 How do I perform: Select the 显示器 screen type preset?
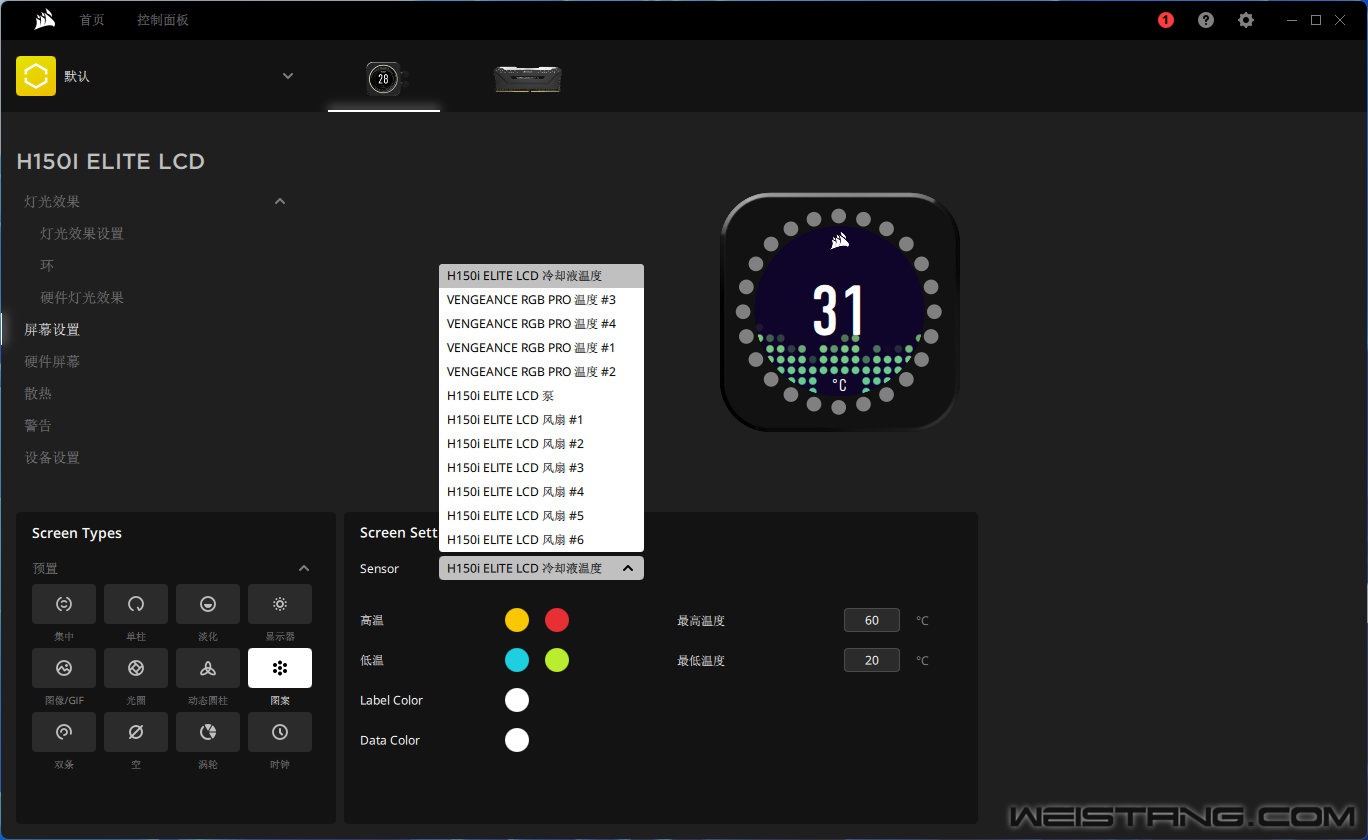[280, 604]
